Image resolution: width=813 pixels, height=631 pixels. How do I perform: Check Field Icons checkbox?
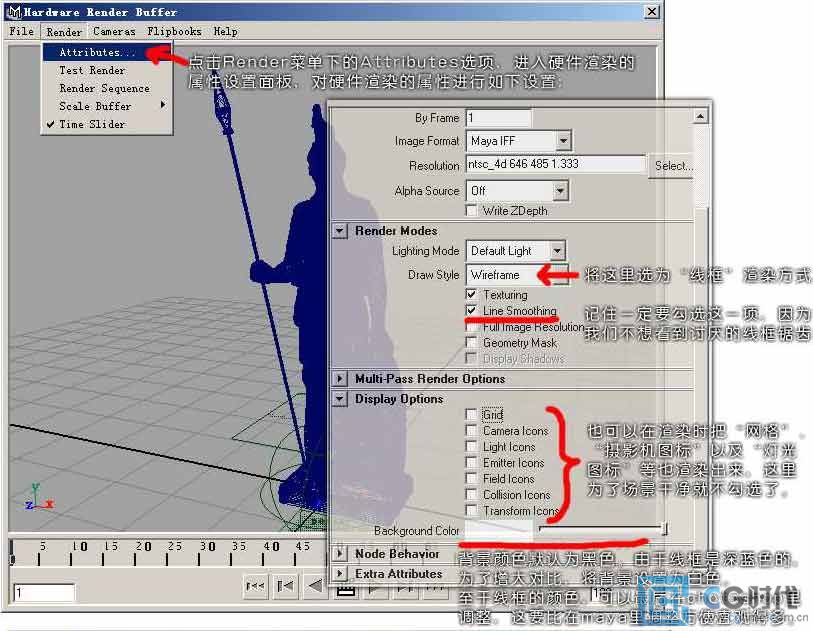[x=471, y=479]
